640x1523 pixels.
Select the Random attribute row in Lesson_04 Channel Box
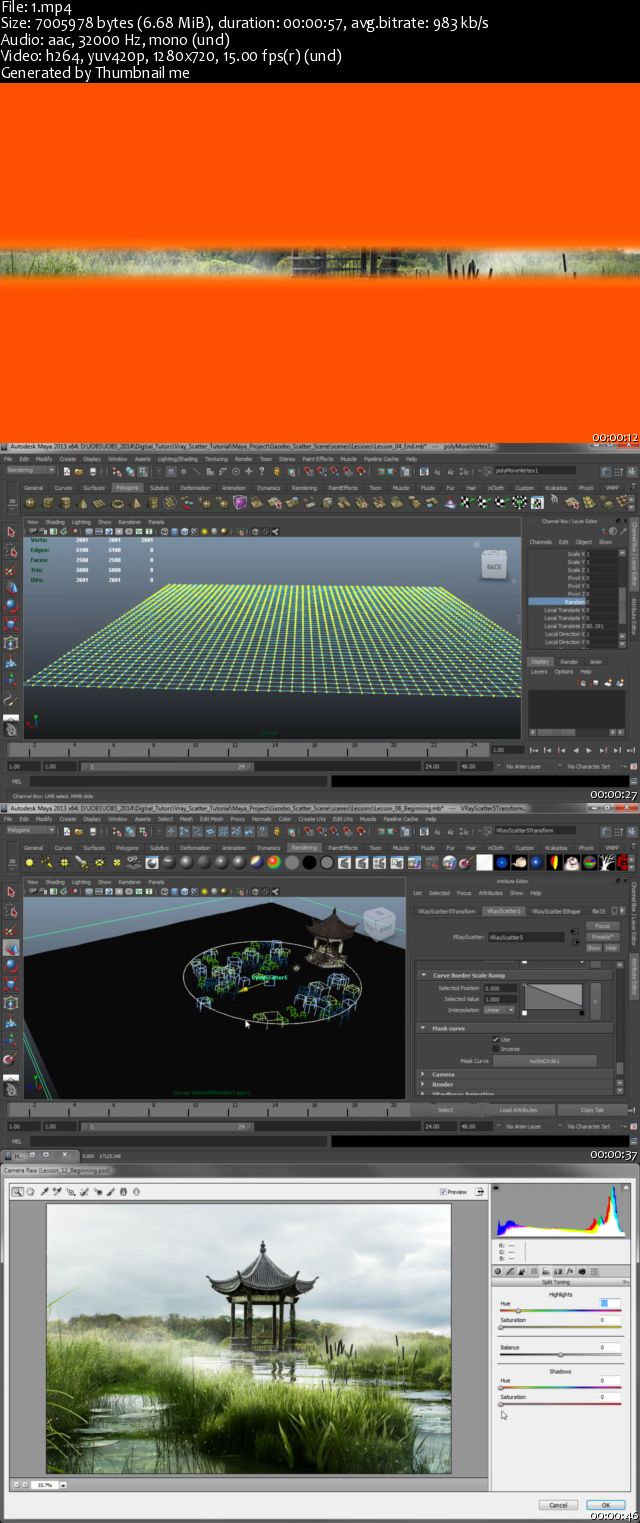click(x=572, y=602)
